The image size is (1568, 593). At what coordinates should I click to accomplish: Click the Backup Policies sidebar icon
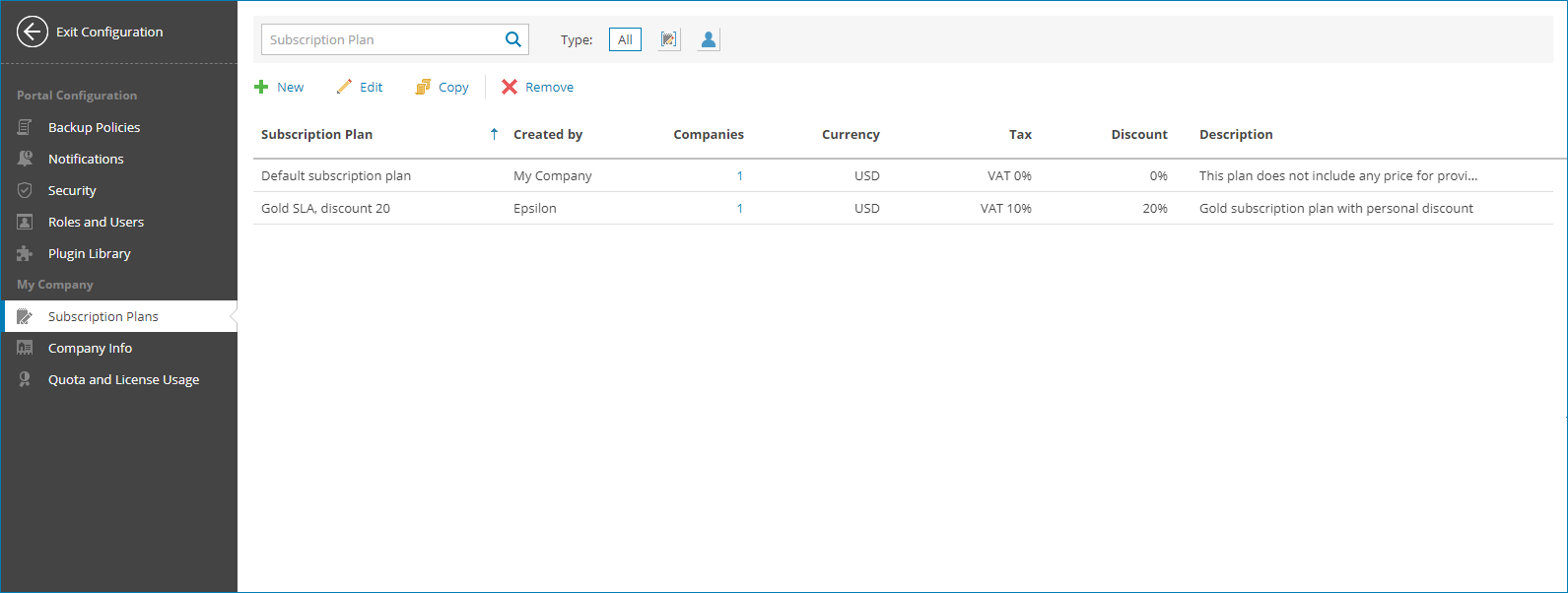25,127
